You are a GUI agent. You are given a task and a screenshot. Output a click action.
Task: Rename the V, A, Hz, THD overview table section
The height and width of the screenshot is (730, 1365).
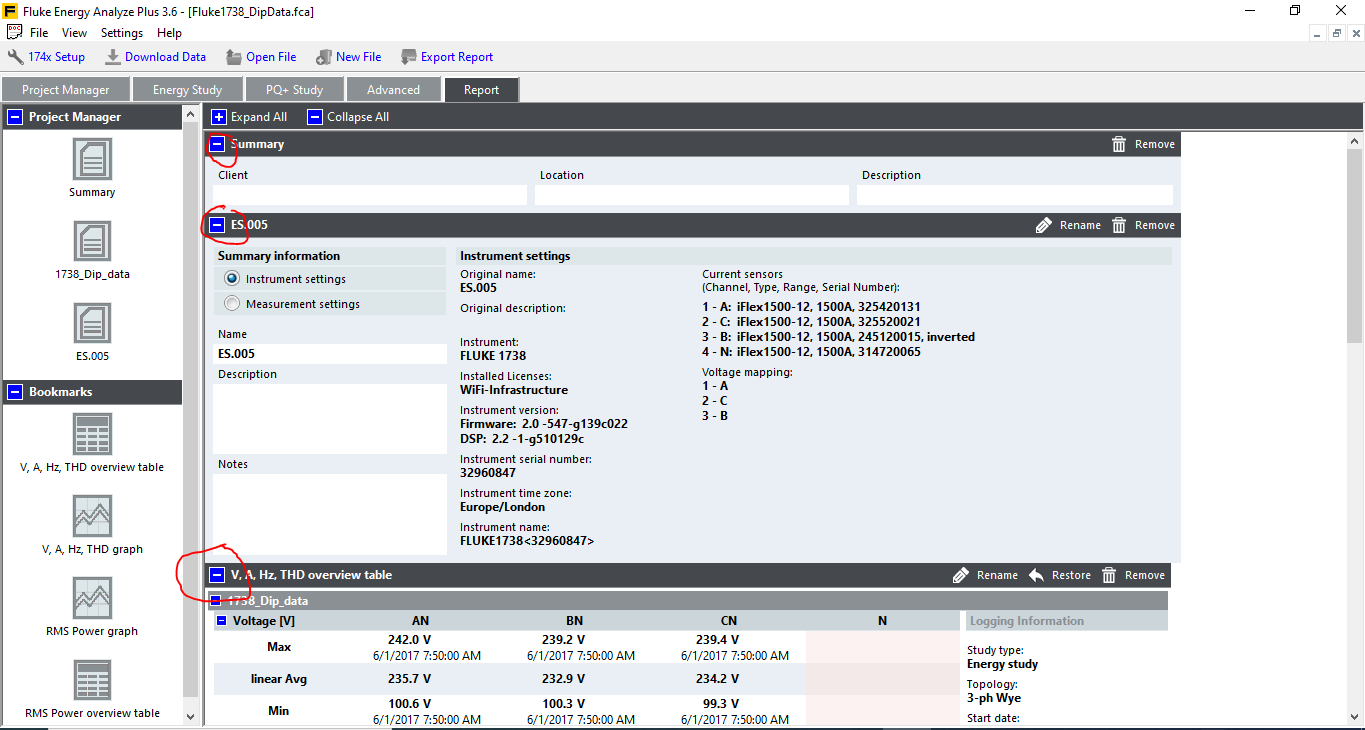985,575
